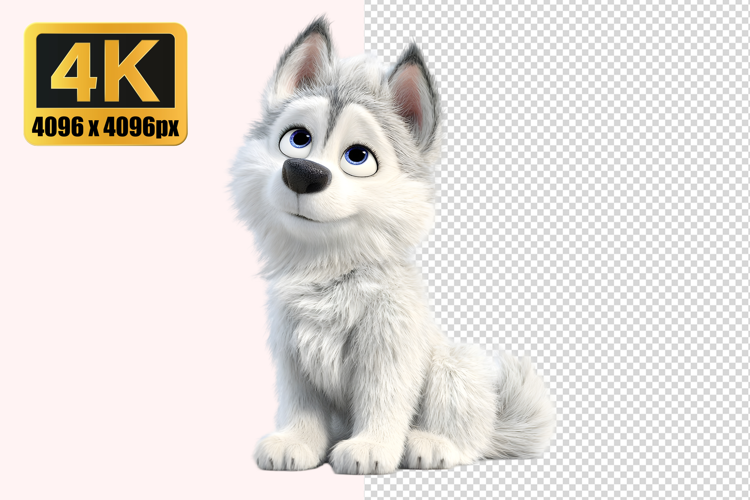Click the puppy's front right paw
Viewport: 750px width, 500px height.
[x=362, y=456]
